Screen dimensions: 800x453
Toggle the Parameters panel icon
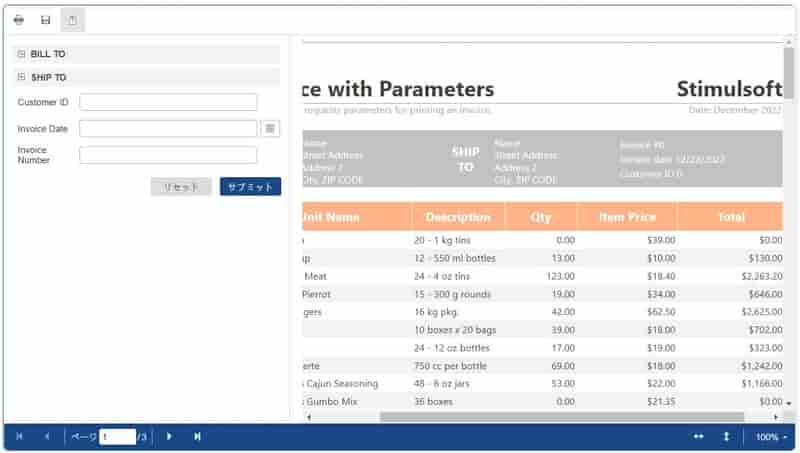click(x=72, y=20)
